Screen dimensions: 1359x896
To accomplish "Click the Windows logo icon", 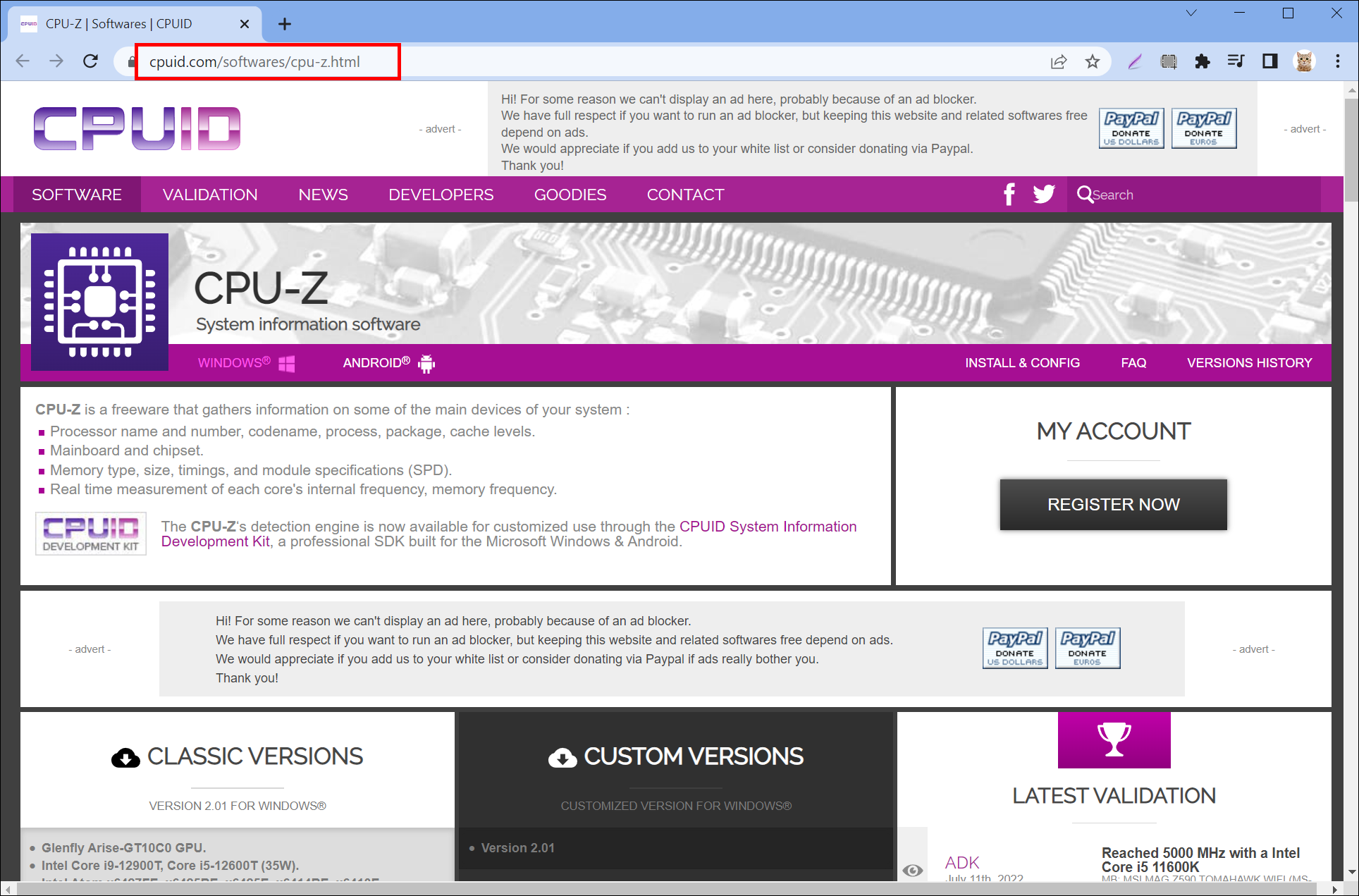I will point(287,364).
